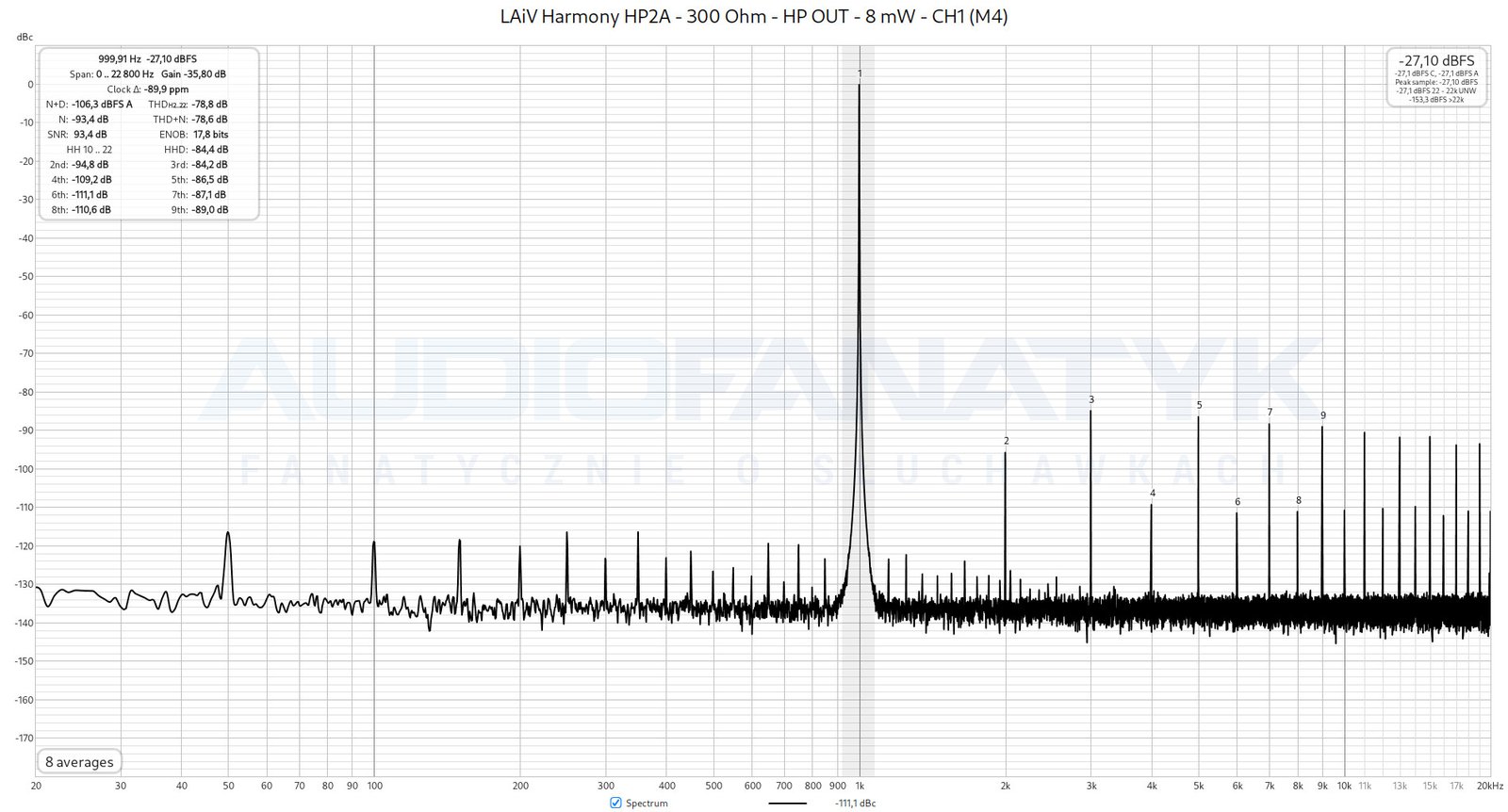Uncheck the Spectrum legend checkbox
The image size is (1508, 812).
coord(615,803)
